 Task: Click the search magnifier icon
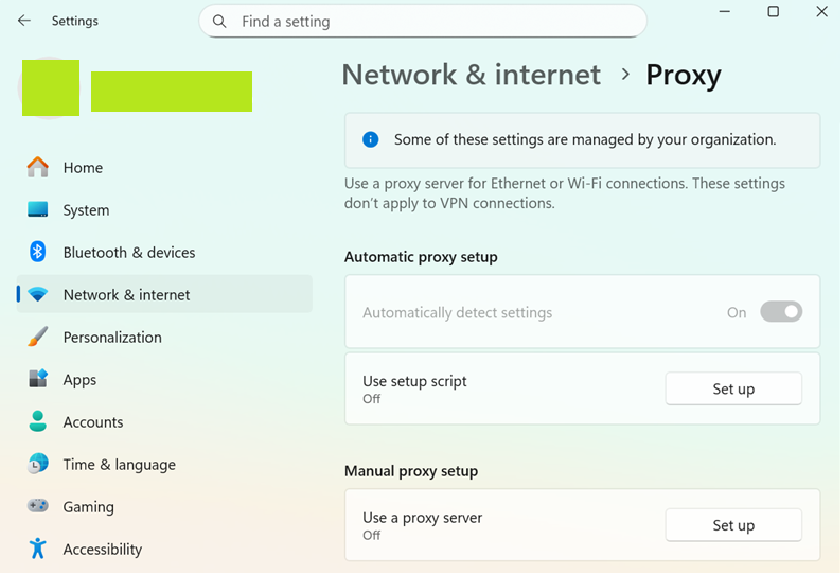click(220, 21)
